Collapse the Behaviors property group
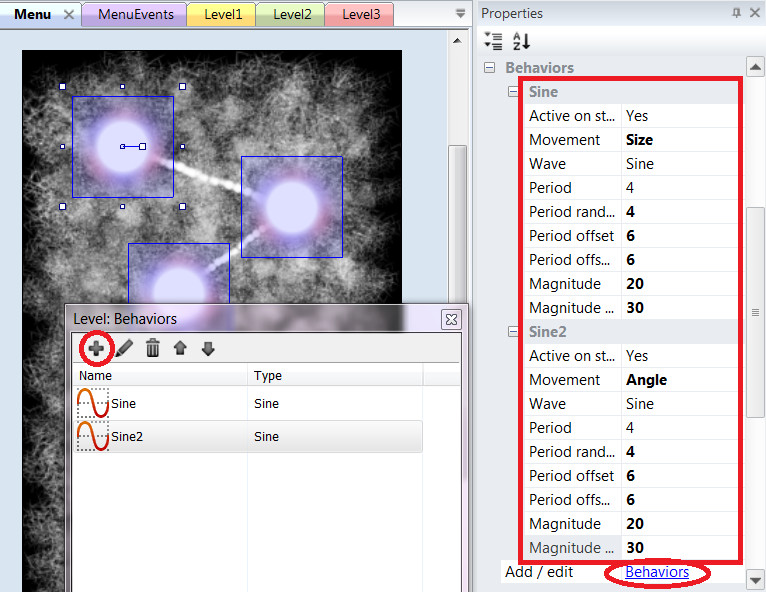 coord(490,68)
